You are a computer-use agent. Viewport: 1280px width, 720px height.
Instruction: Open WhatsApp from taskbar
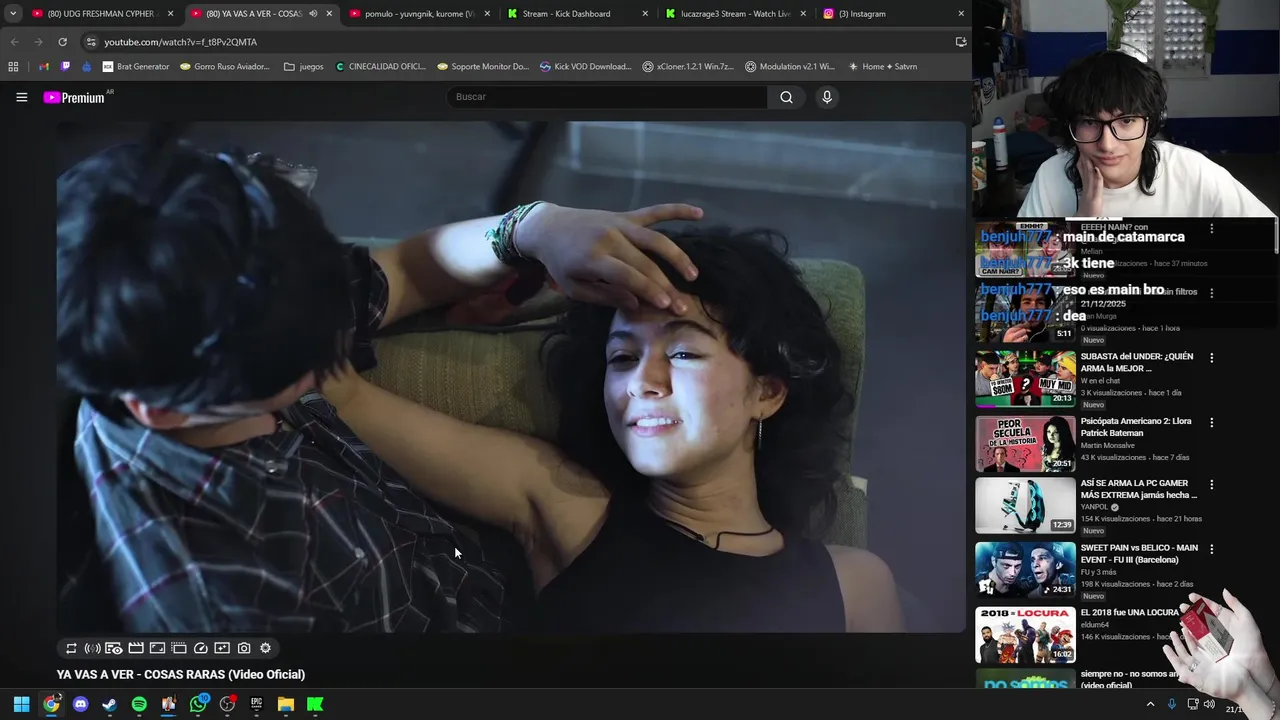198,704
